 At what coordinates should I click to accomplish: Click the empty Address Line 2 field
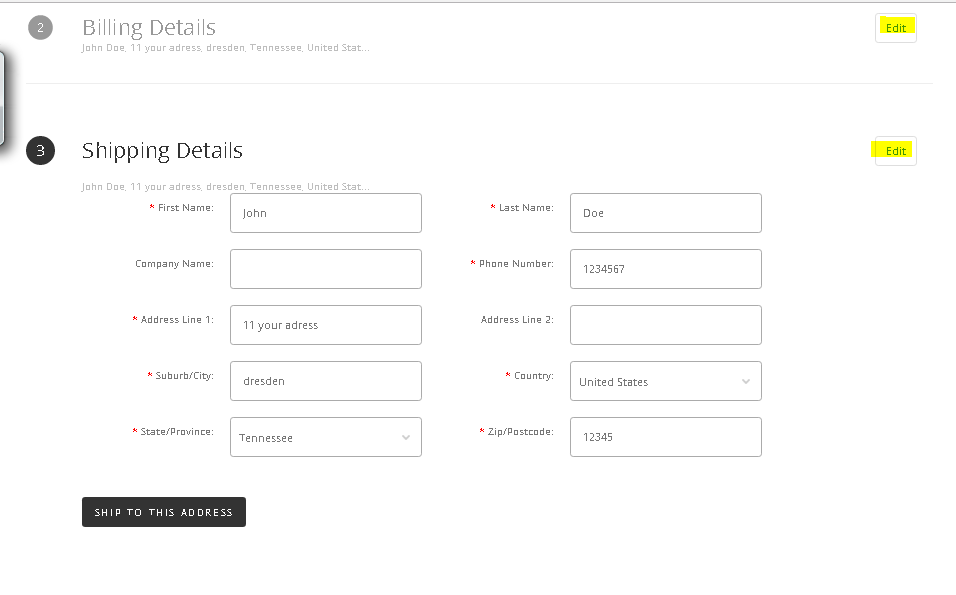(x=665, y=325)
